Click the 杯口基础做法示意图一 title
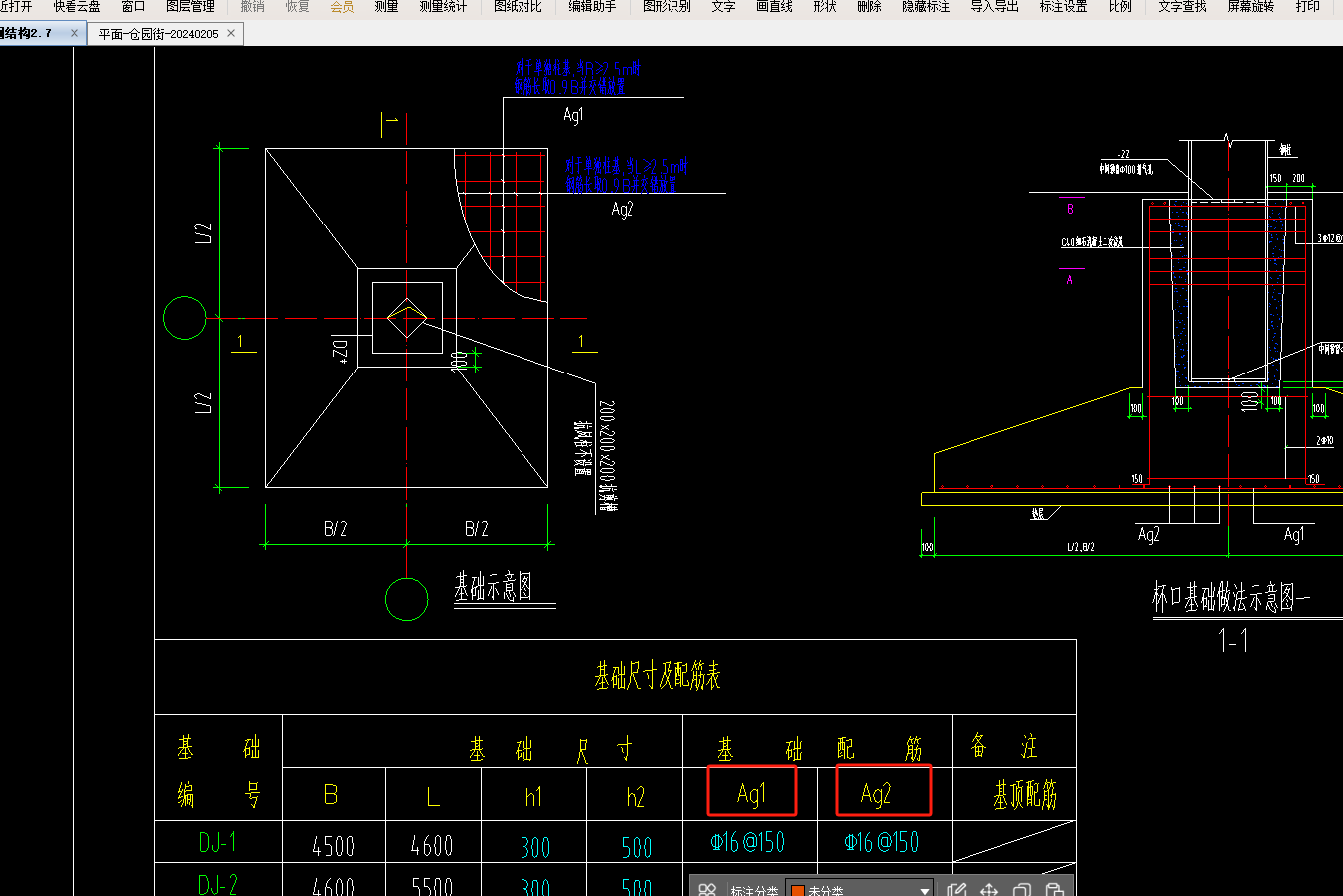Image resolution: width=1343 pixels, height=896 pixels. point(1232,597)
